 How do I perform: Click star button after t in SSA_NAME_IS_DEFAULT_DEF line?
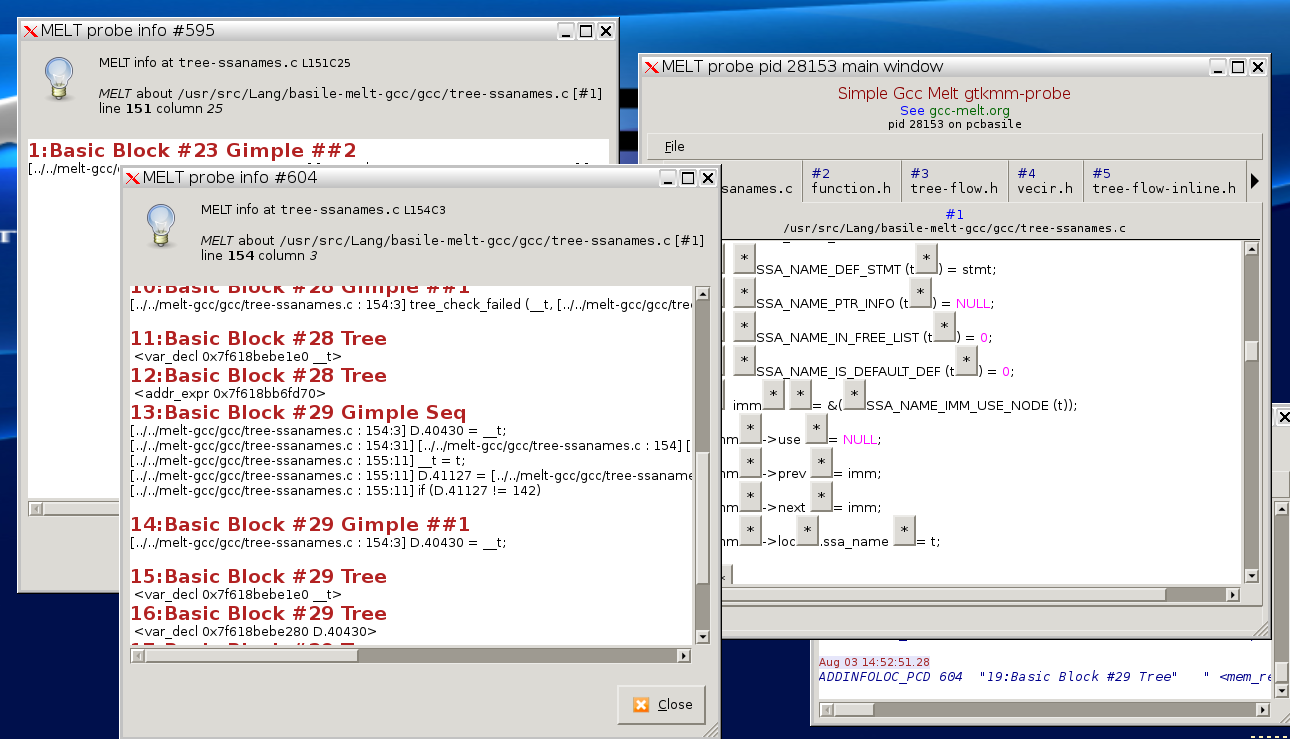pos(965,362)
